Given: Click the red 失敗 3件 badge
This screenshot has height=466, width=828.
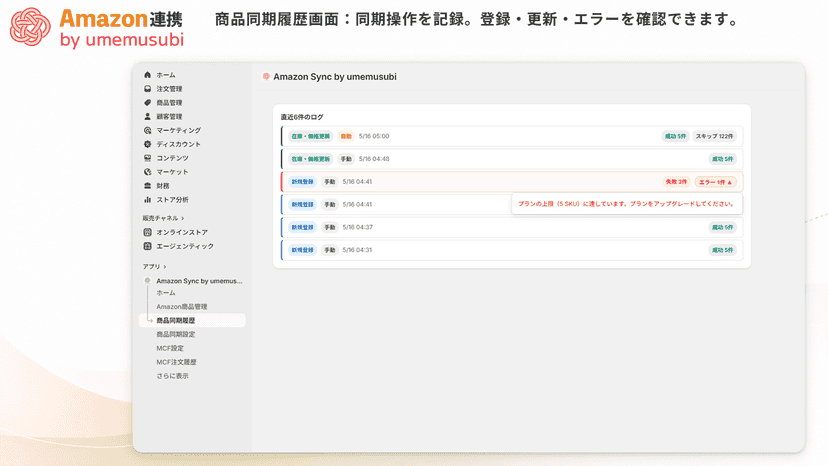Looking at the screenshot, I should (676, 182).
